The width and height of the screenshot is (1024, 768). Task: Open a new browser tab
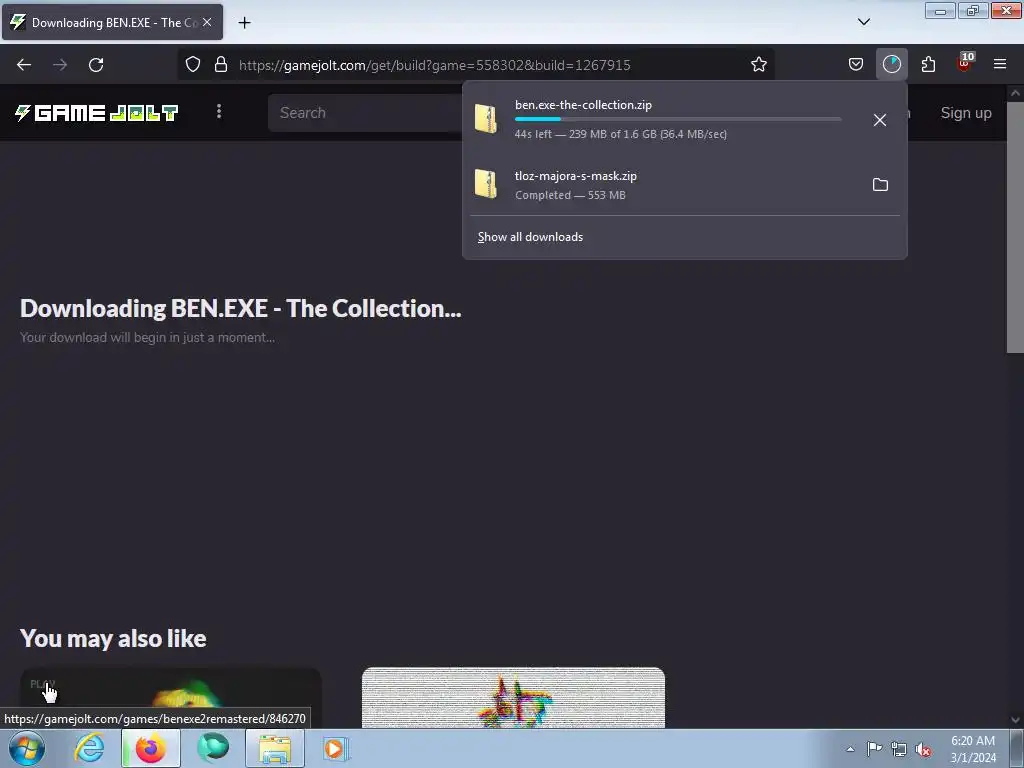(x=244, y=22)
